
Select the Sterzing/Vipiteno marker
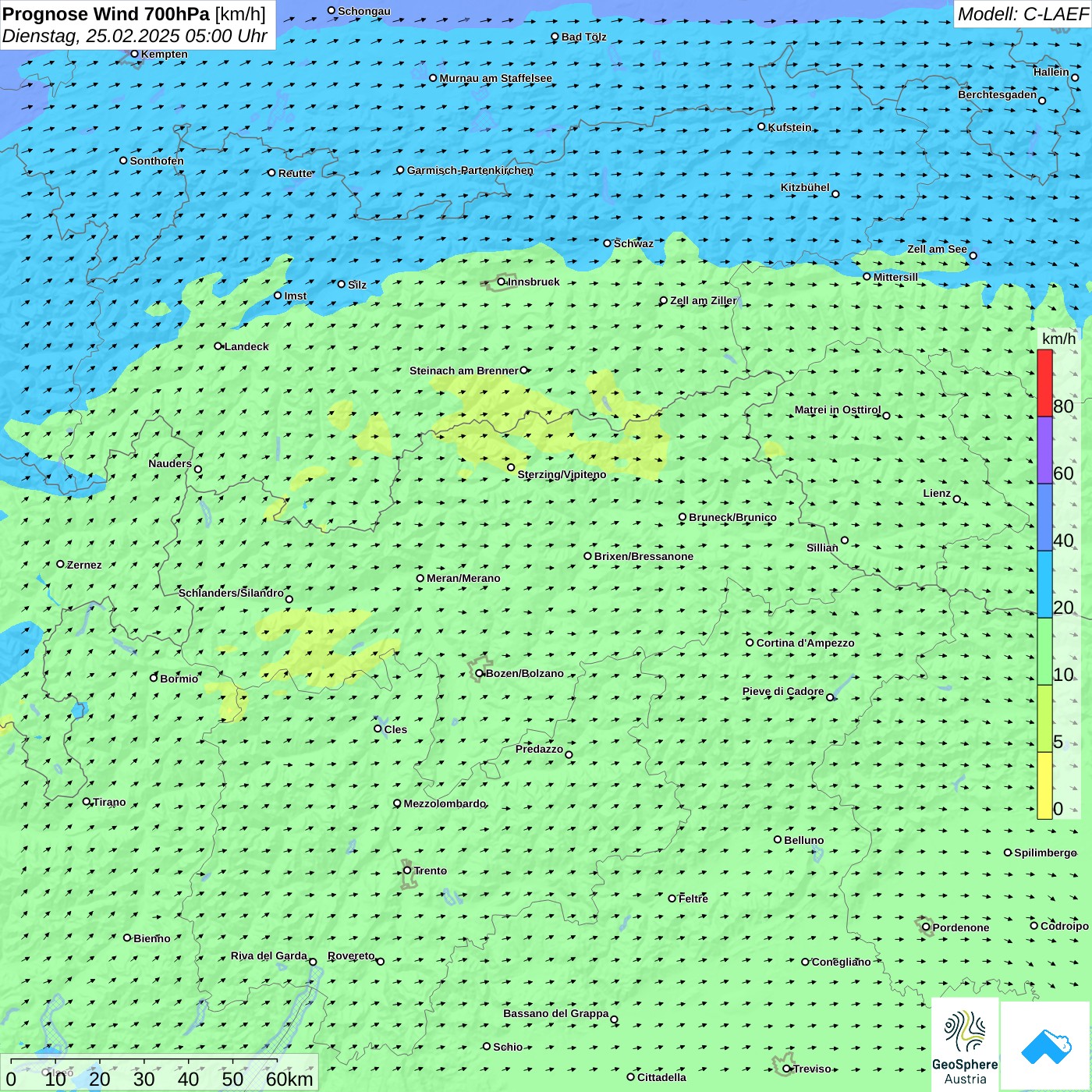pyautogui.click(x=511, y=467)
